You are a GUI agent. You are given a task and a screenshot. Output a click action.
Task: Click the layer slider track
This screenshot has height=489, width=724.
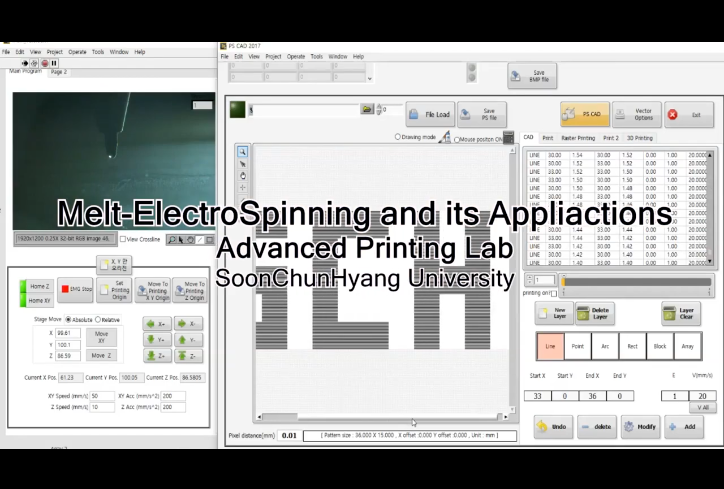pos(637,282)
